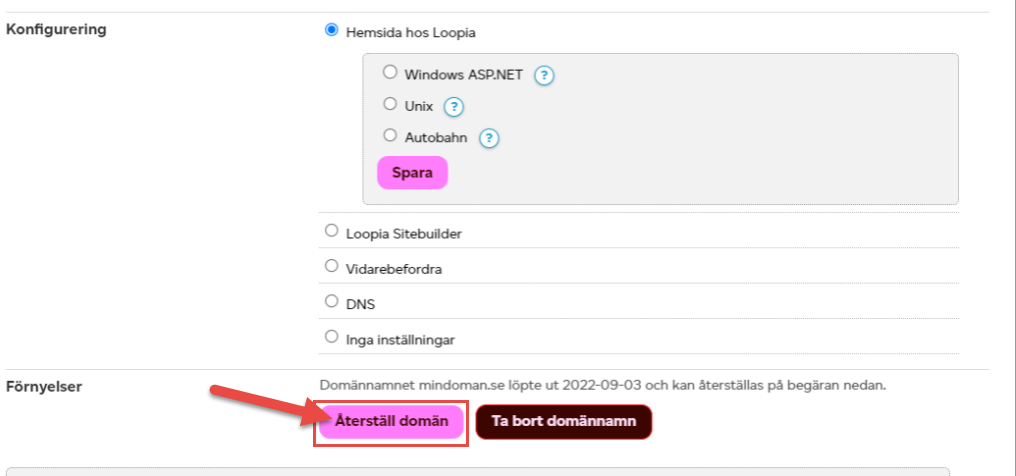1016x476 pixels.
Task: Choose the Windows ASP.NET radio option
Action: point(389,72)
